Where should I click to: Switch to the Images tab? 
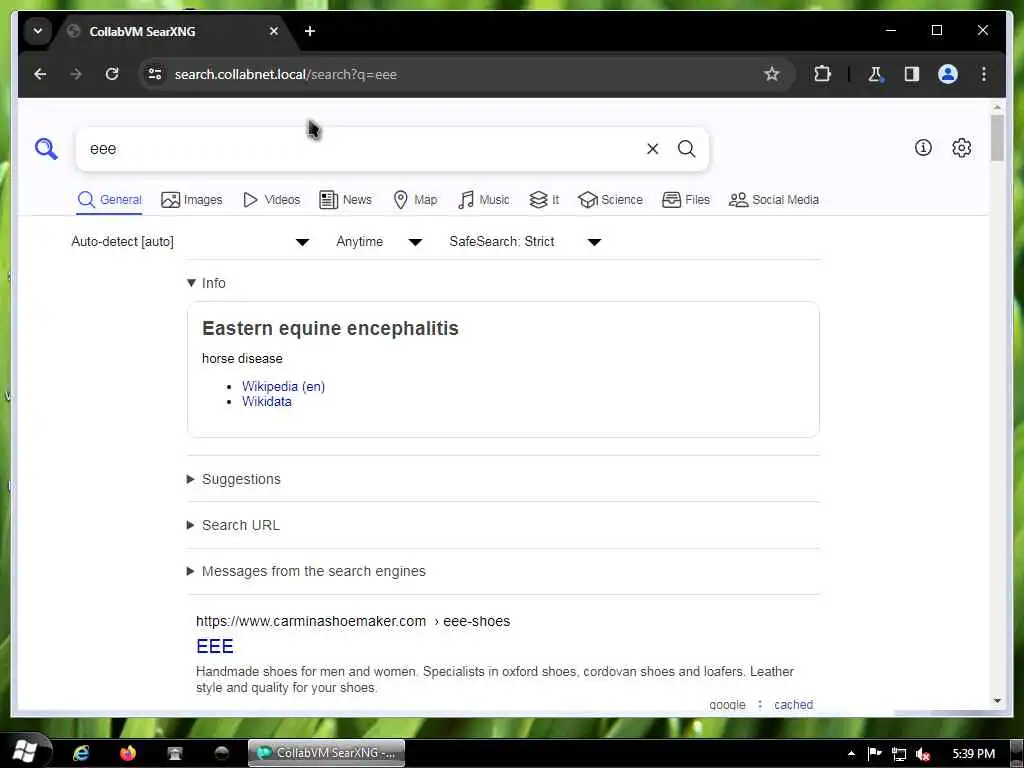(191, 200)
